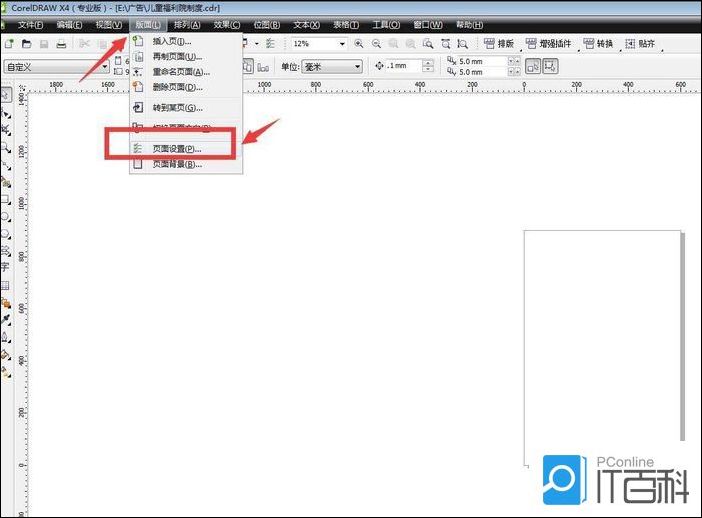Image resolution: width=702 pixels, height=518 pixels.
Task: Select the Smart Fill tool in toolbox
Action: [x=6, y=181]
